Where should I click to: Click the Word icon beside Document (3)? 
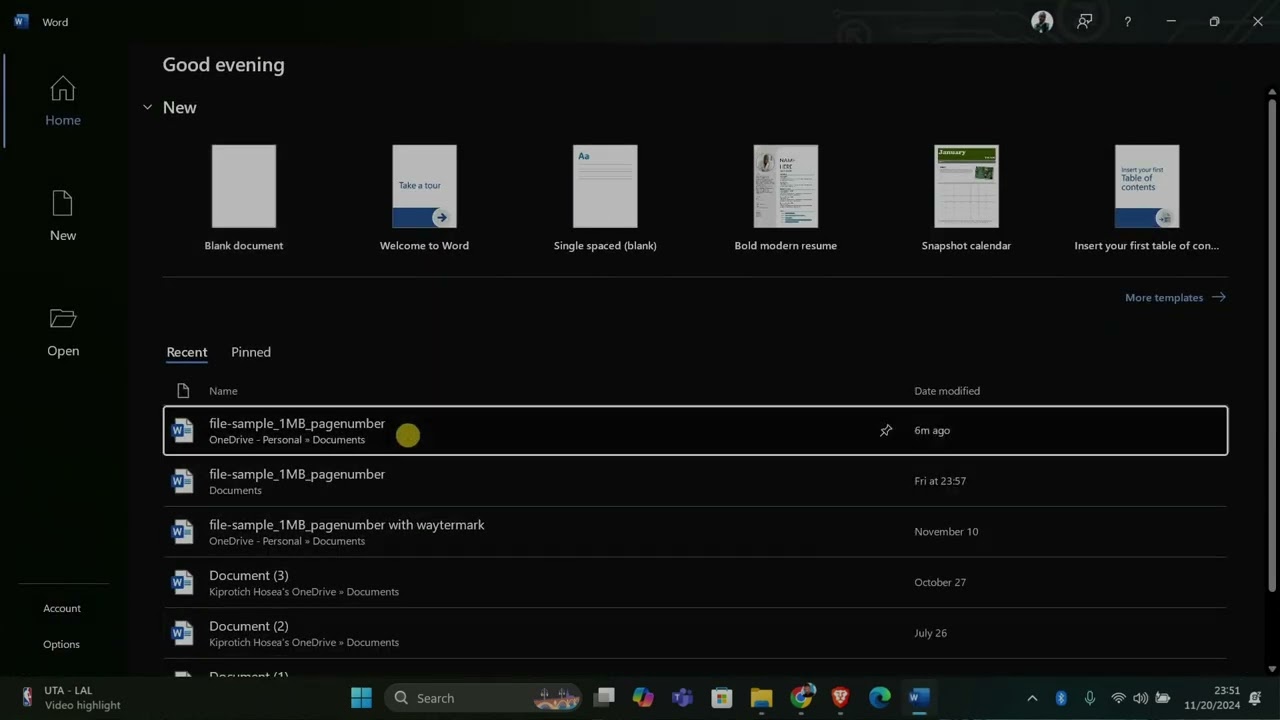tap(182, 582)
